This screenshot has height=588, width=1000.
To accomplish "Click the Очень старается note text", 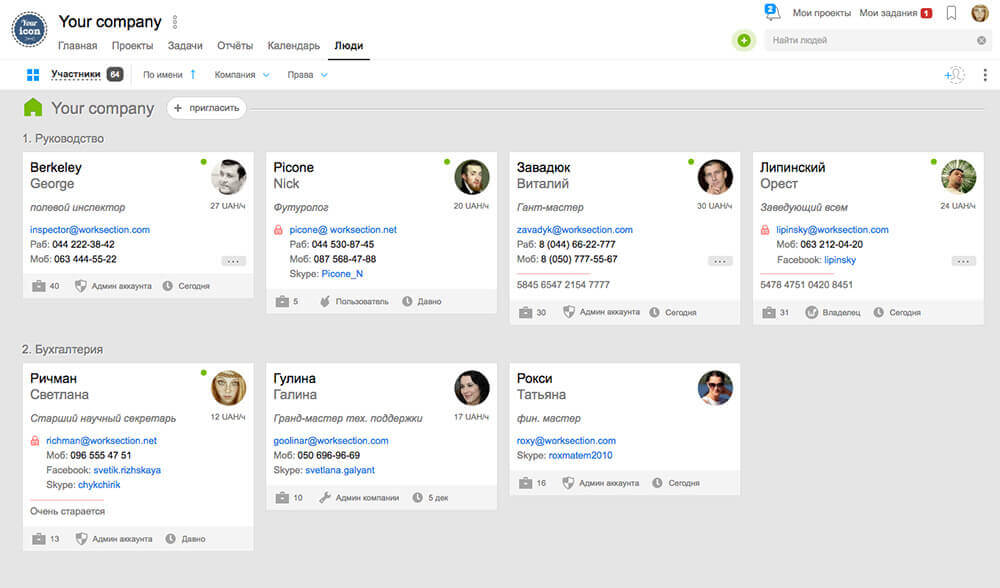I will tap(68, 511).
